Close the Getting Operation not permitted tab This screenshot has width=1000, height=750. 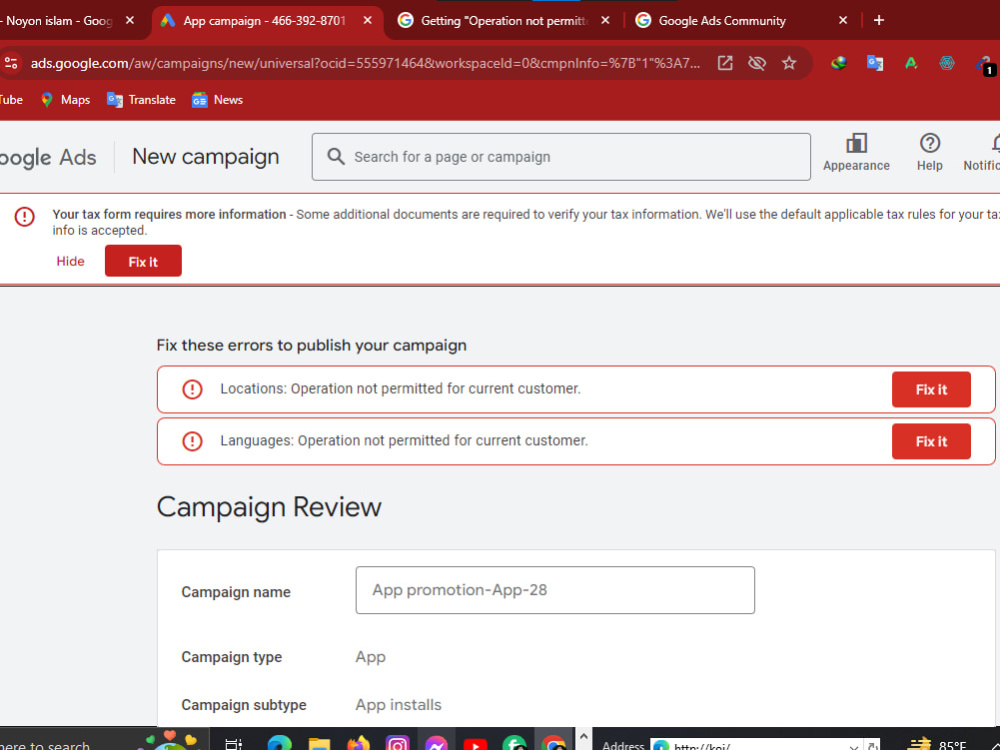coord(605,20)
